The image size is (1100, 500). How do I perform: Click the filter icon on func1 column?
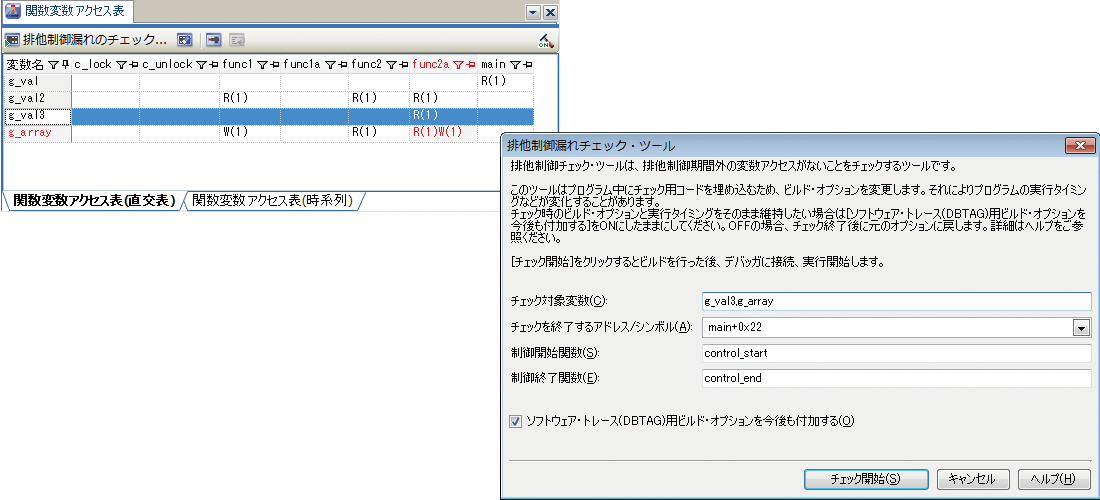click(261, 65)
